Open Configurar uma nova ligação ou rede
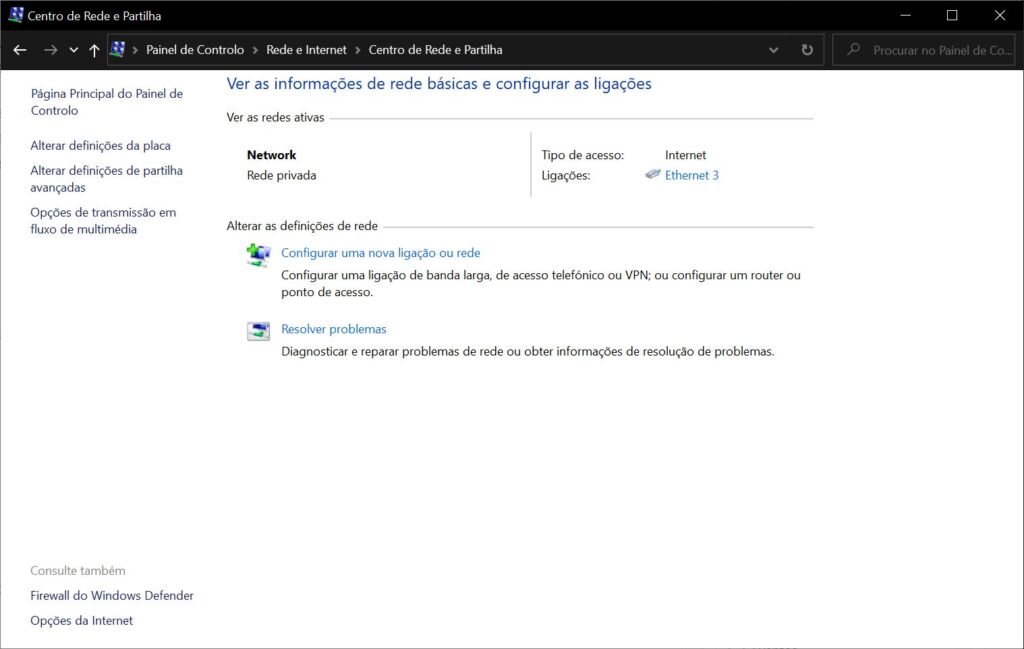This screenshot has width=1024, height=649. [x=380, y=253]
